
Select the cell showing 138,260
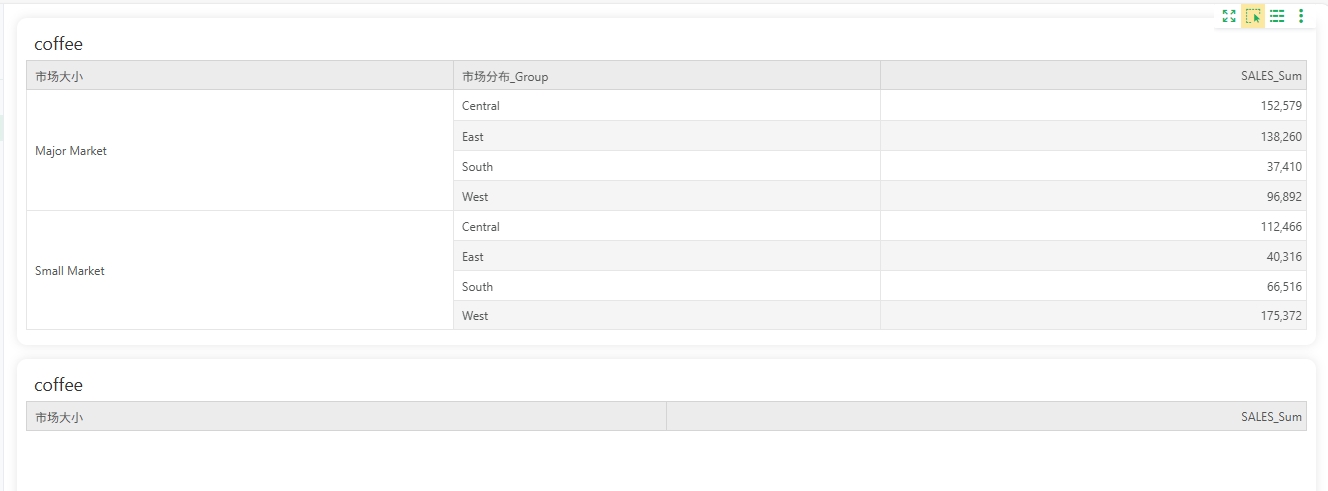[1281, 137]
